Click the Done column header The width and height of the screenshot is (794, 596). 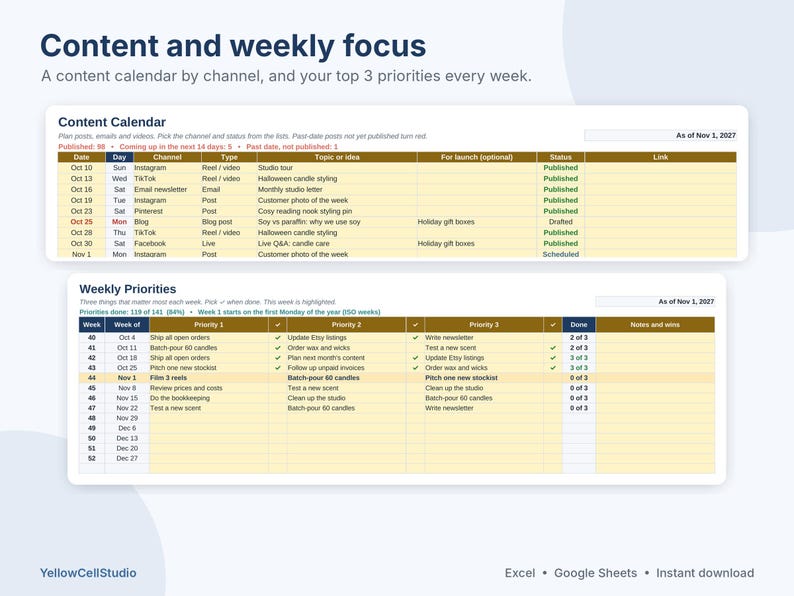coord(579,325)
